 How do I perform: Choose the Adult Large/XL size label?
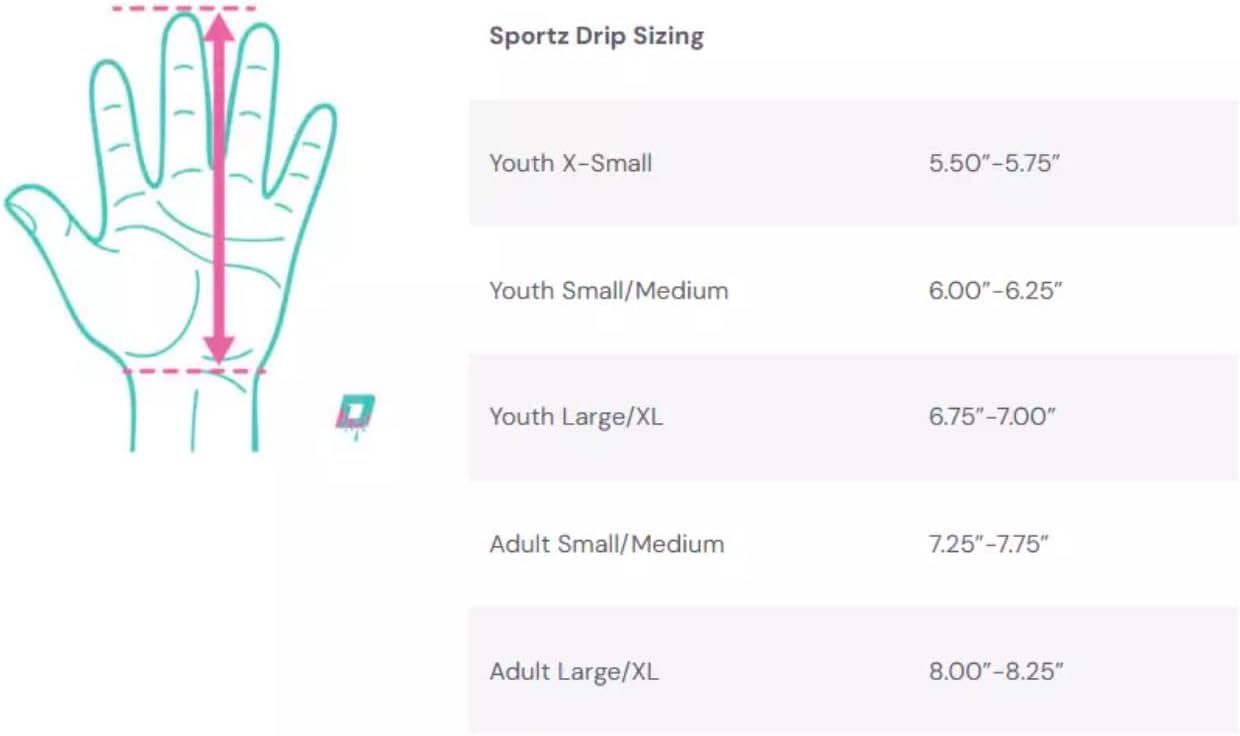(574, 671)
